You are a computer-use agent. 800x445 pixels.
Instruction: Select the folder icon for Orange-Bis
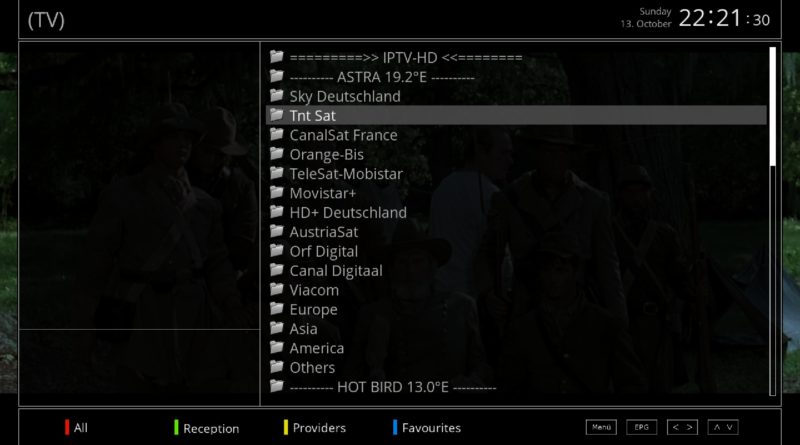277,154
